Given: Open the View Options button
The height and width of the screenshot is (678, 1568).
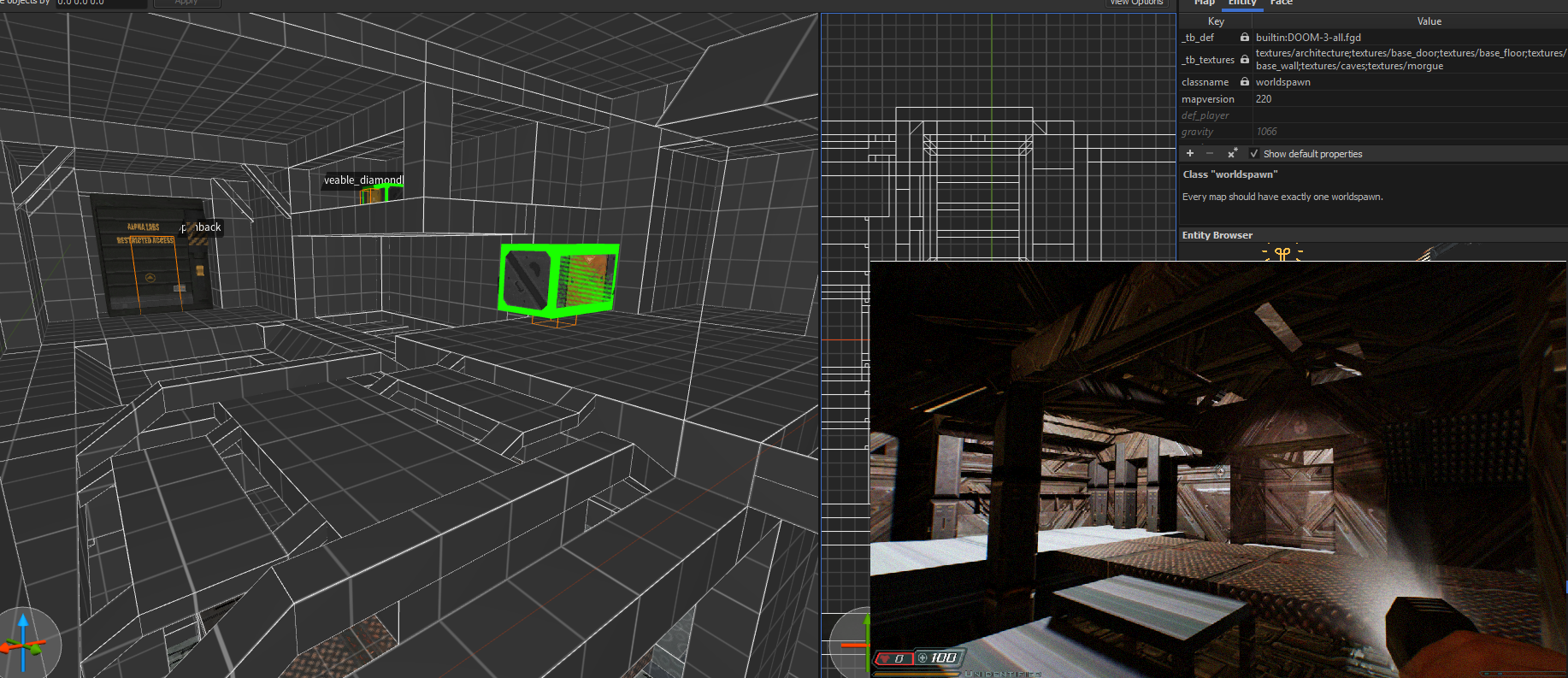Looking at the screenshot, I should click(1136, 3).
